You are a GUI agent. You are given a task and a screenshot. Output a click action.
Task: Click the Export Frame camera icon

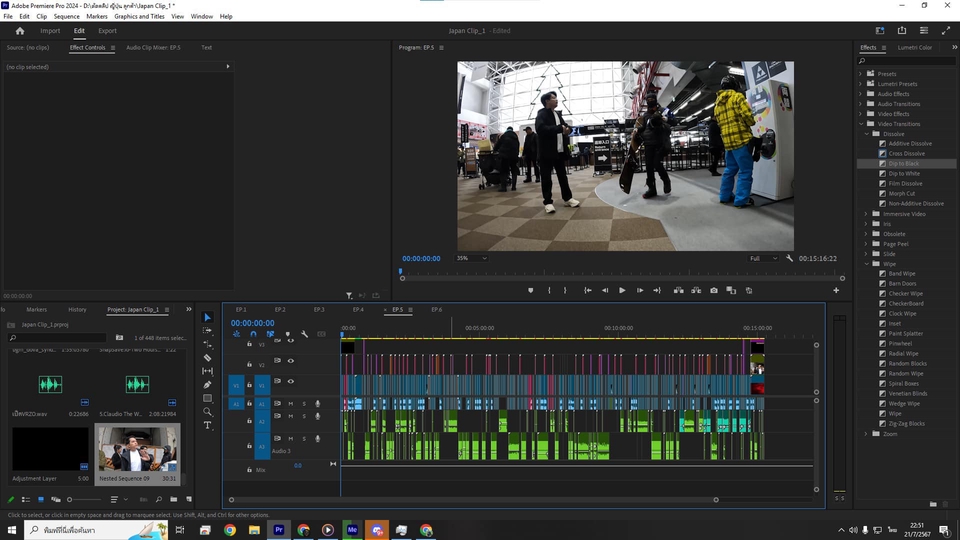[714, 290]
